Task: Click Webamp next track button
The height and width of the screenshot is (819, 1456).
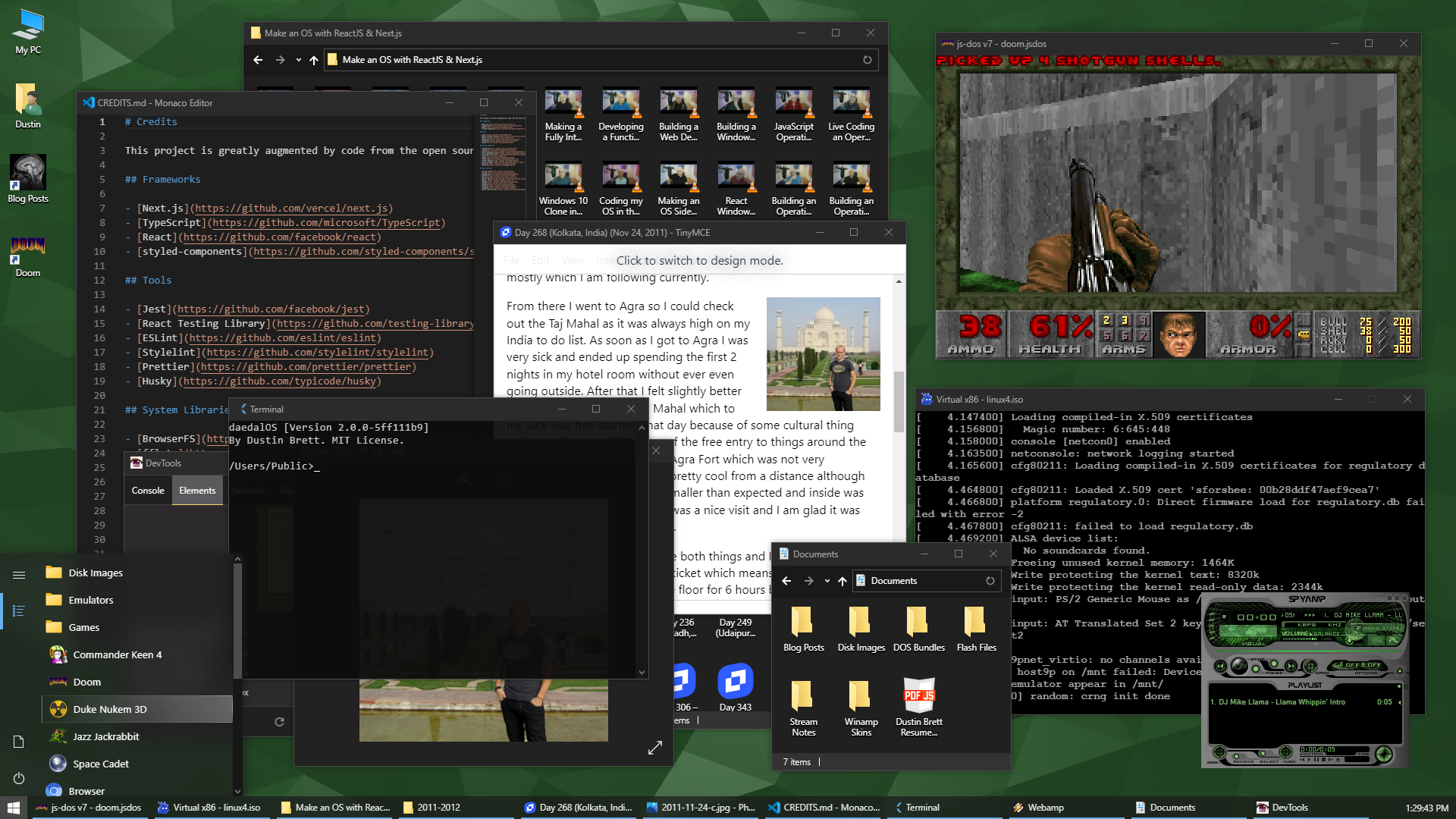Action: pyautogui.click(x=1291, y=666)
